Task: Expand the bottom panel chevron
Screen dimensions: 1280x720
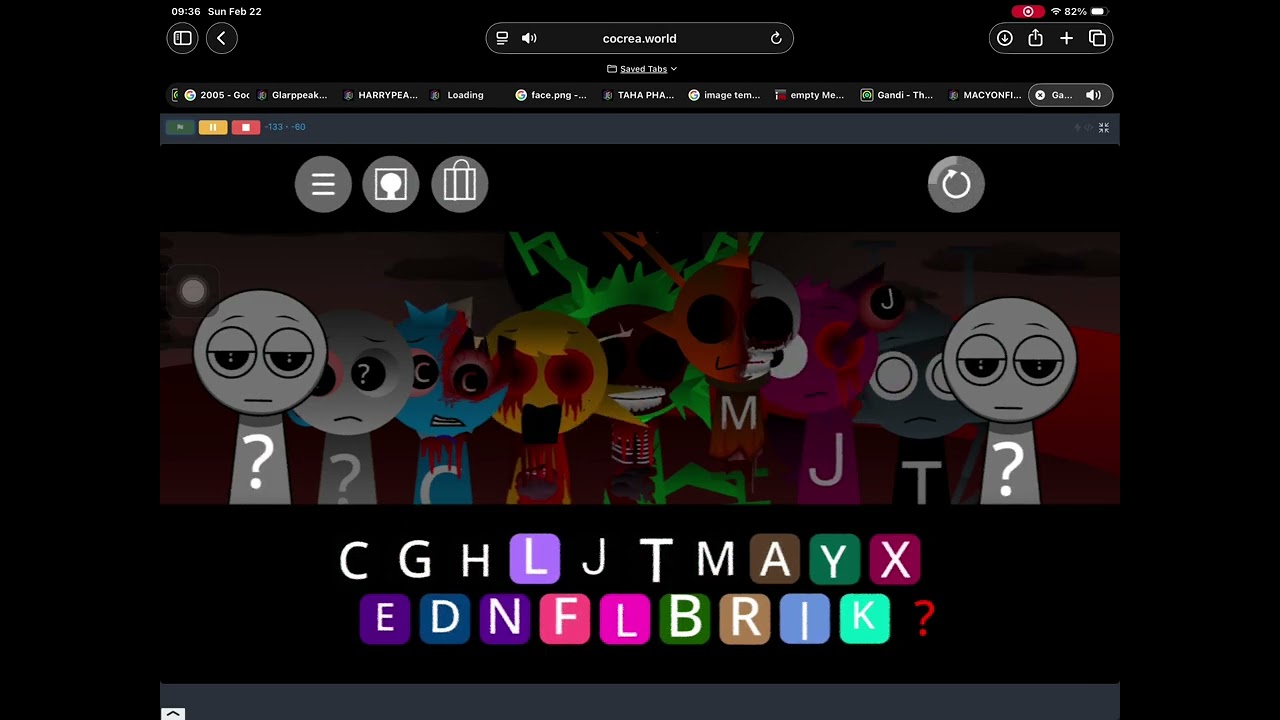Action: pos(173,713)
